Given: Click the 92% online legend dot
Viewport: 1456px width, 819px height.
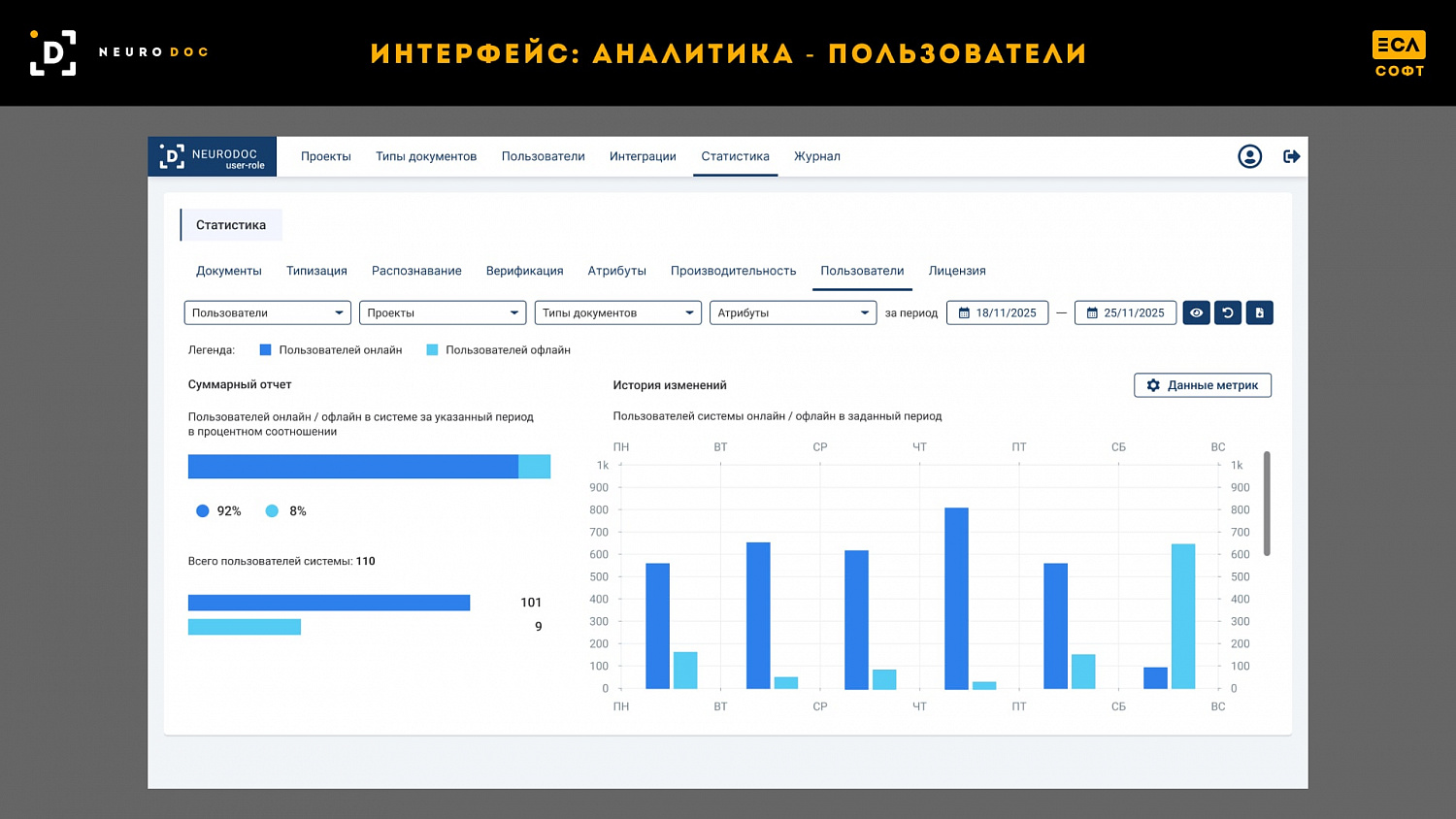Looking at the screenshot, I should tap(203, 511).
